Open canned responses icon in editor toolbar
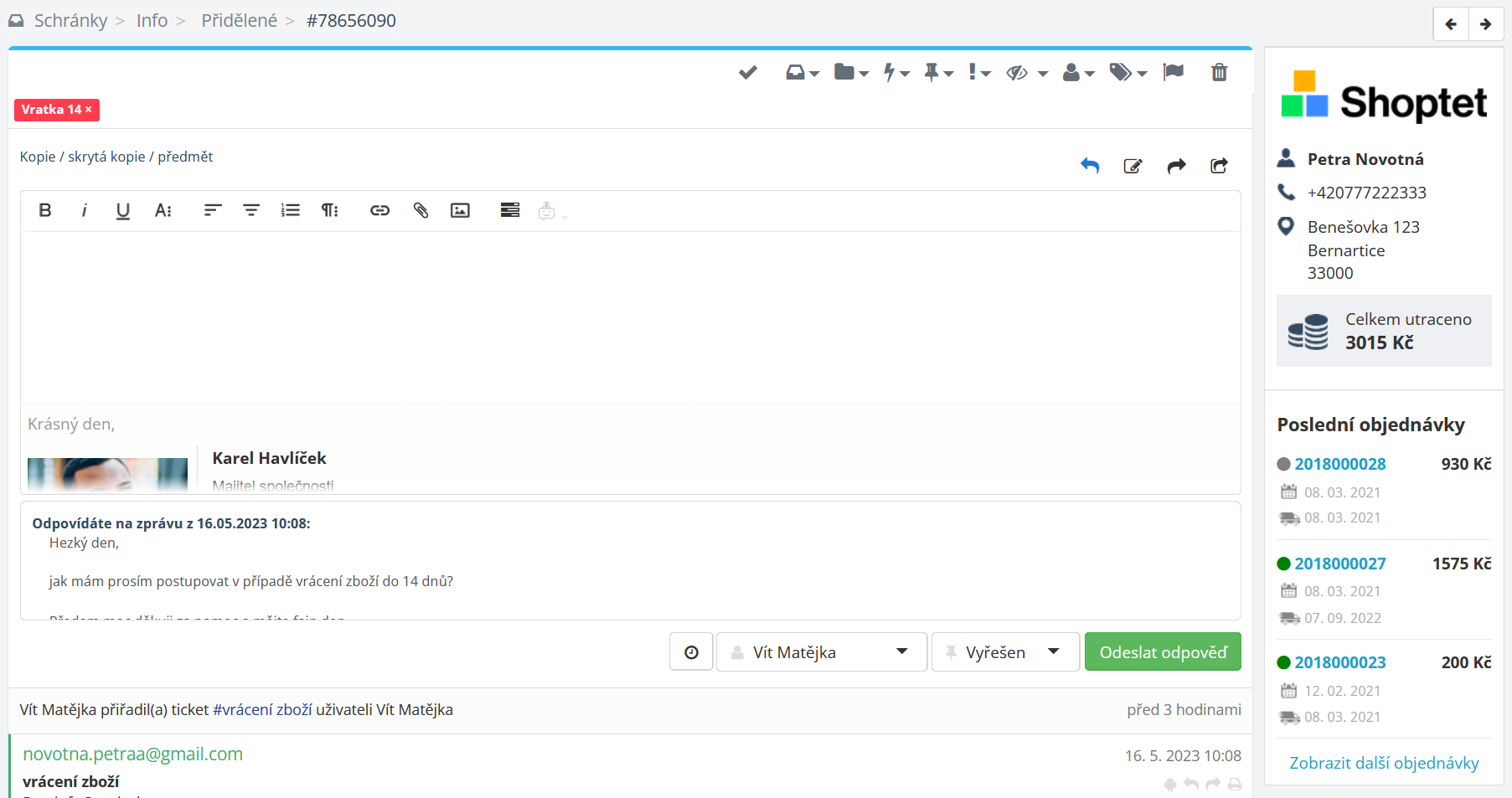Screen dimensions: 1512x798 coord(510,210)
